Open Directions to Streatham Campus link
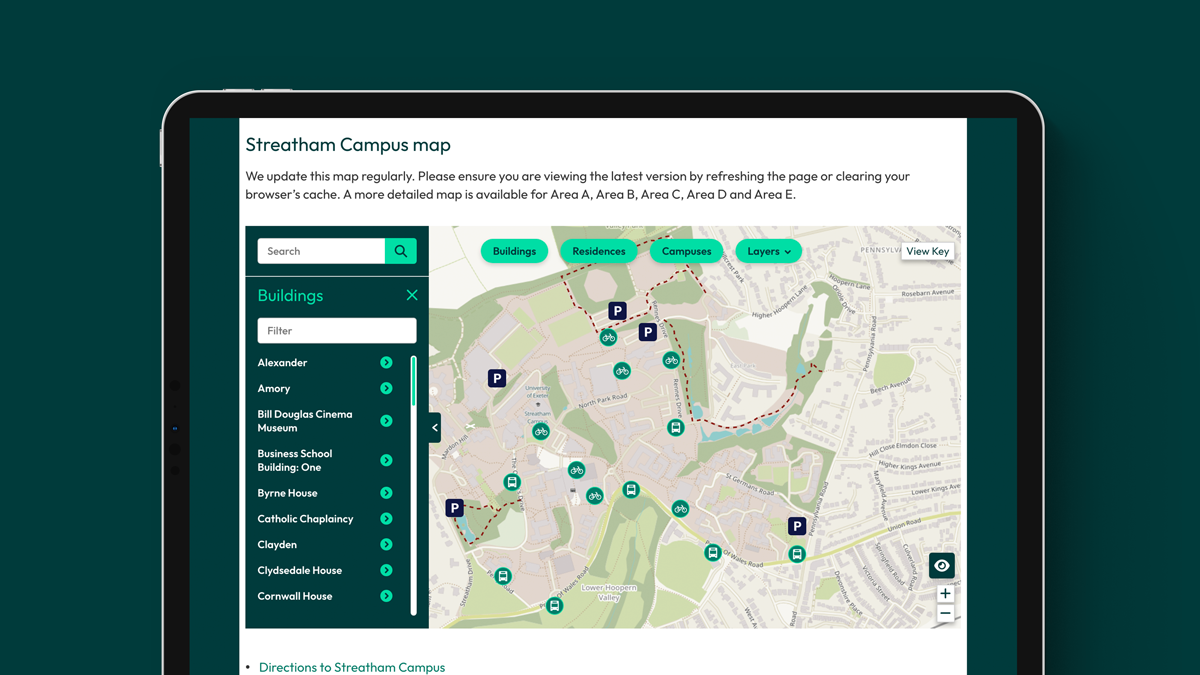The image size is (1200, 675). pyautogui.click(x=351, y=667)
